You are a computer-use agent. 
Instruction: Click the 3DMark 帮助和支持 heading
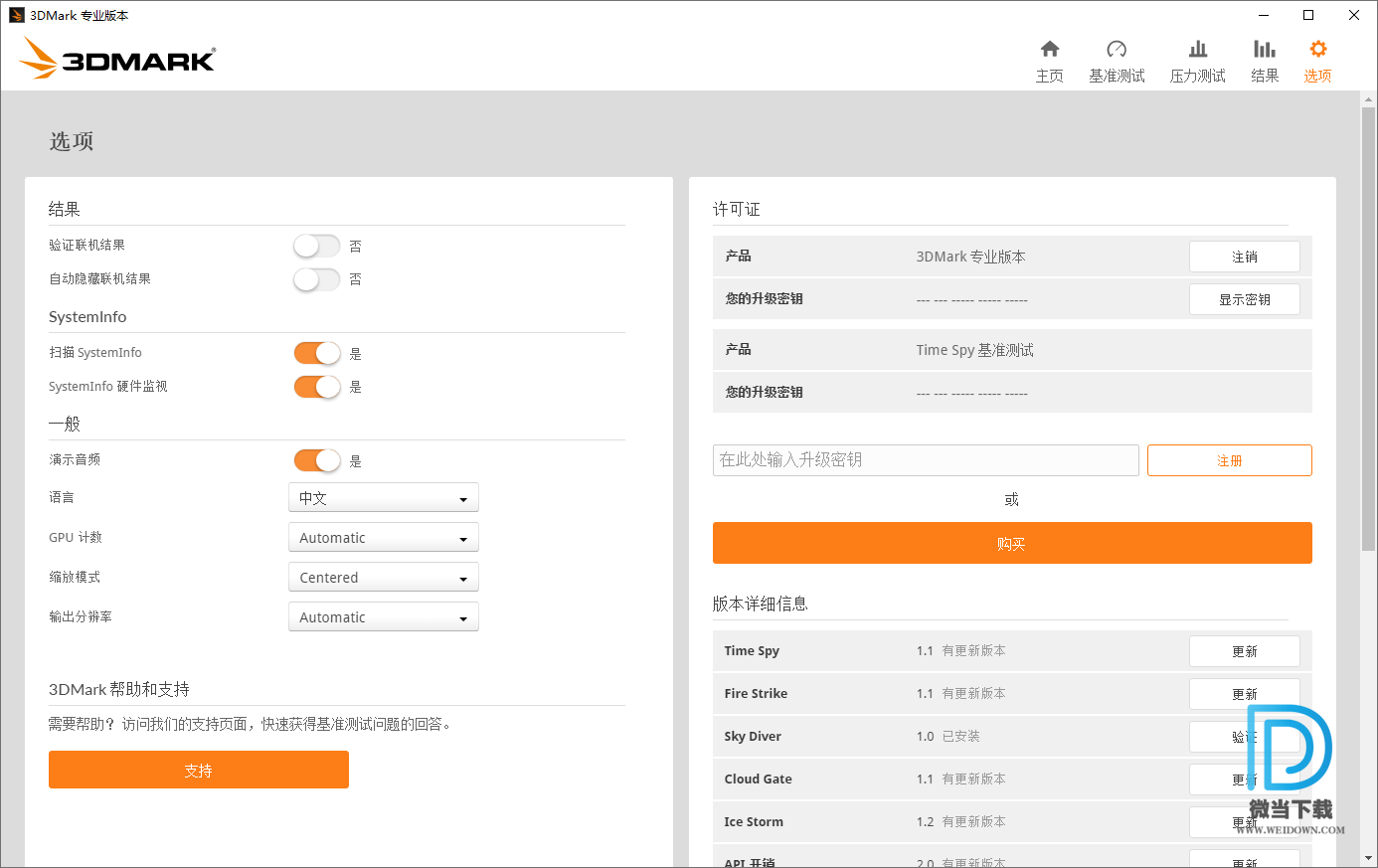click(119, 689)
